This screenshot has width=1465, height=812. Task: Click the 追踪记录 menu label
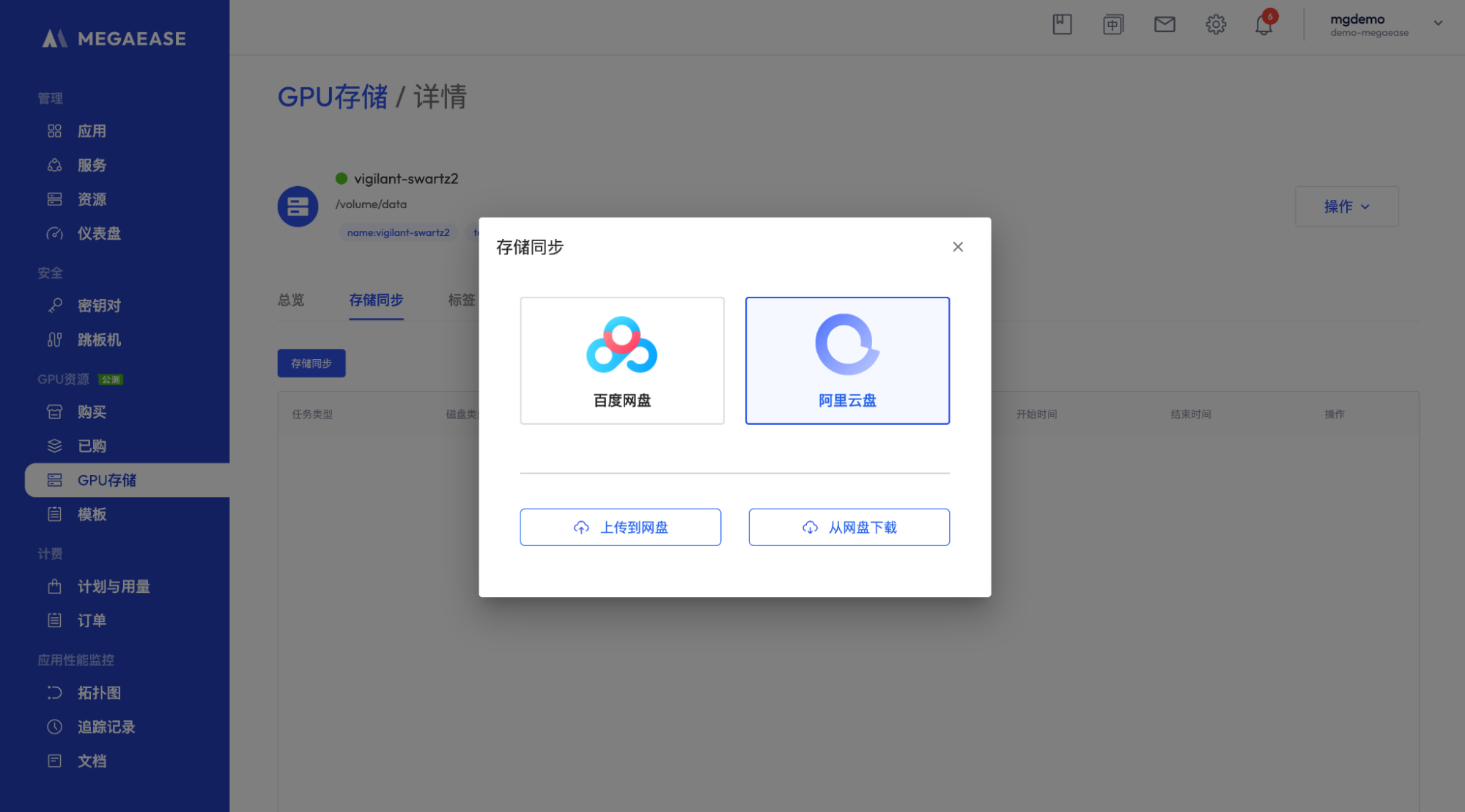coord(107,727)
